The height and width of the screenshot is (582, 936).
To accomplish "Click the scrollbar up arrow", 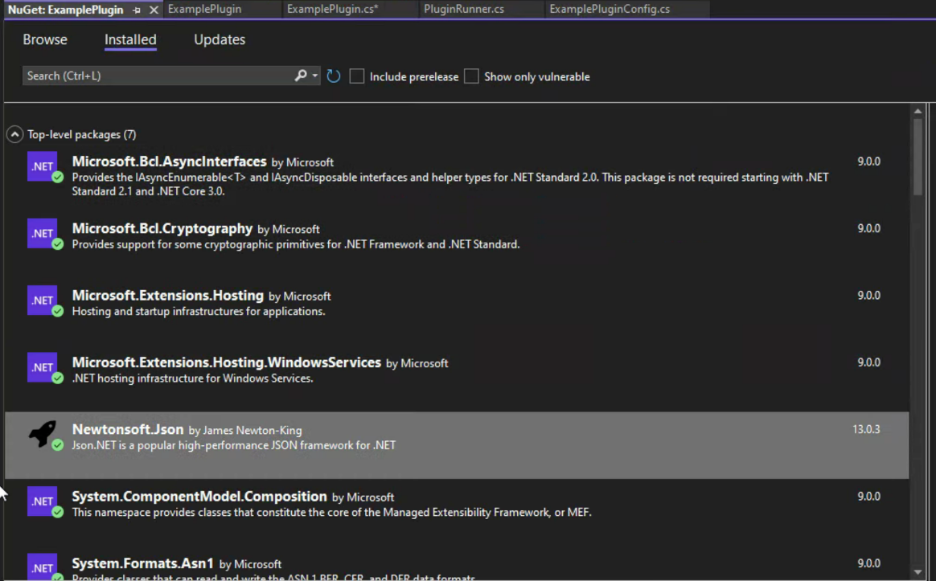I will coord(917,111).
